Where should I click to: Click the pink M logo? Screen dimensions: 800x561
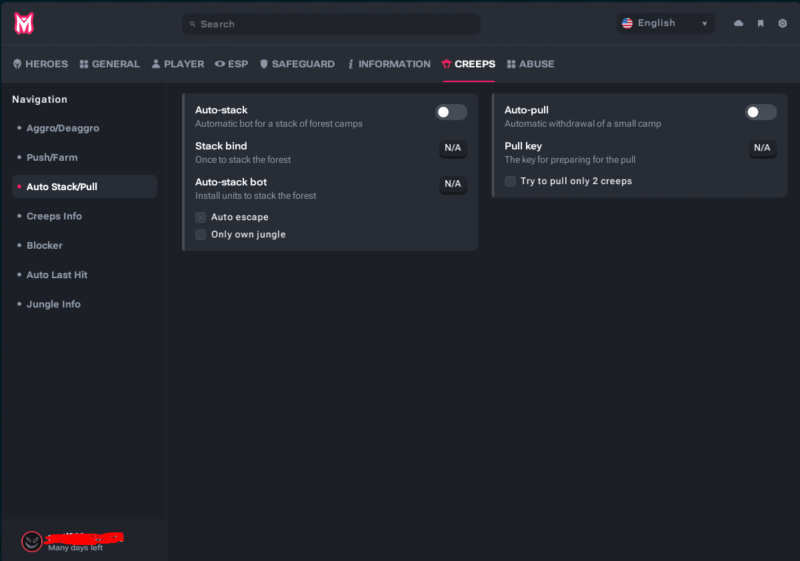click(24, 23)
